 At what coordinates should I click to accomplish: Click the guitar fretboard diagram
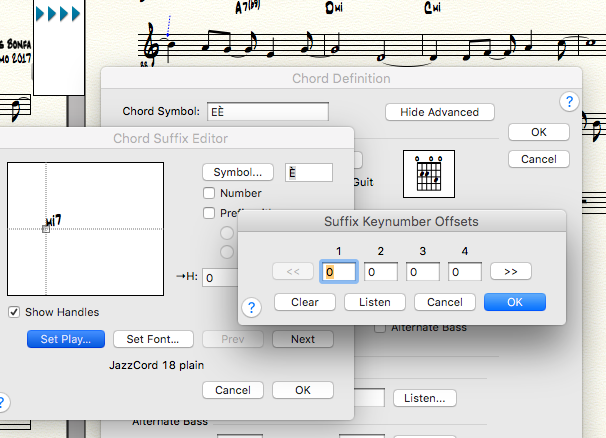[x=428, y=174]
